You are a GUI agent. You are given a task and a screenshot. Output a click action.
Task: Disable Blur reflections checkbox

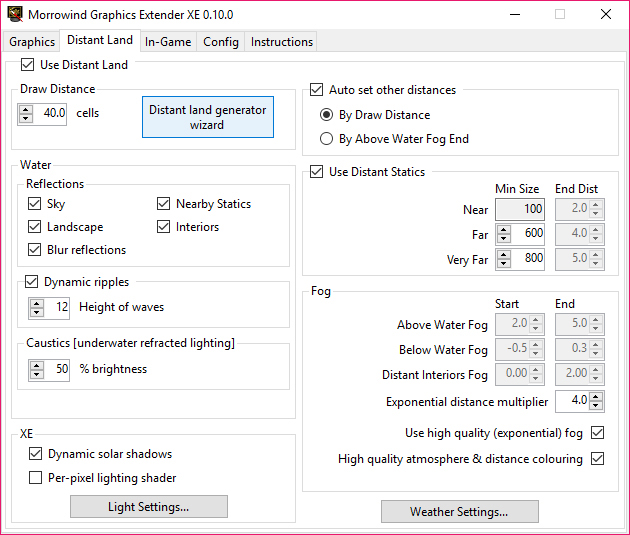(x=35, y=250)
